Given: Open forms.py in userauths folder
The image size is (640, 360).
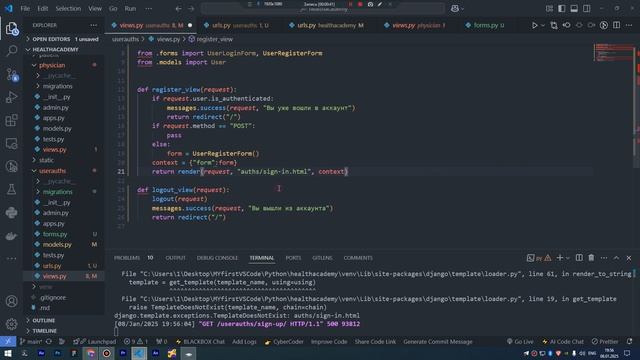Looking at the screenshot, I should point(55,234).
